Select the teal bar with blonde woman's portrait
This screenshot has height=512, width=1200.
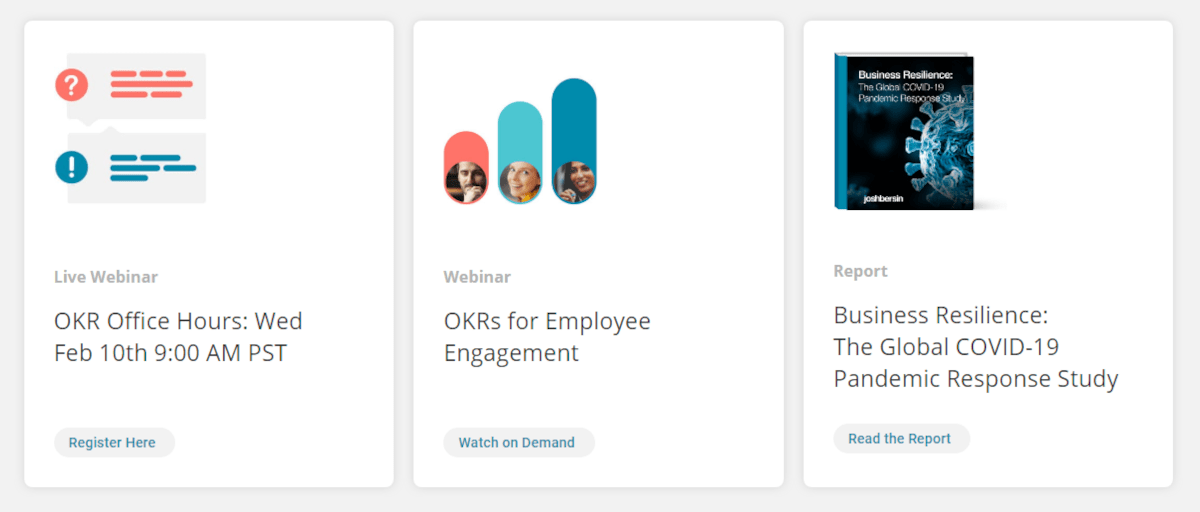click(x=520, y=153)
